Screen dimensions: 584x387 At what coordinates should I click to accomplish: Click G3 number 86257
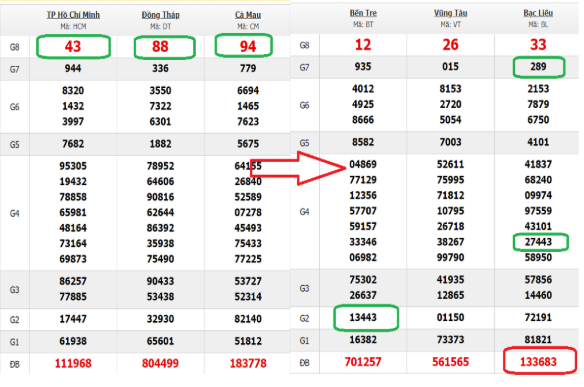point(73,281)
